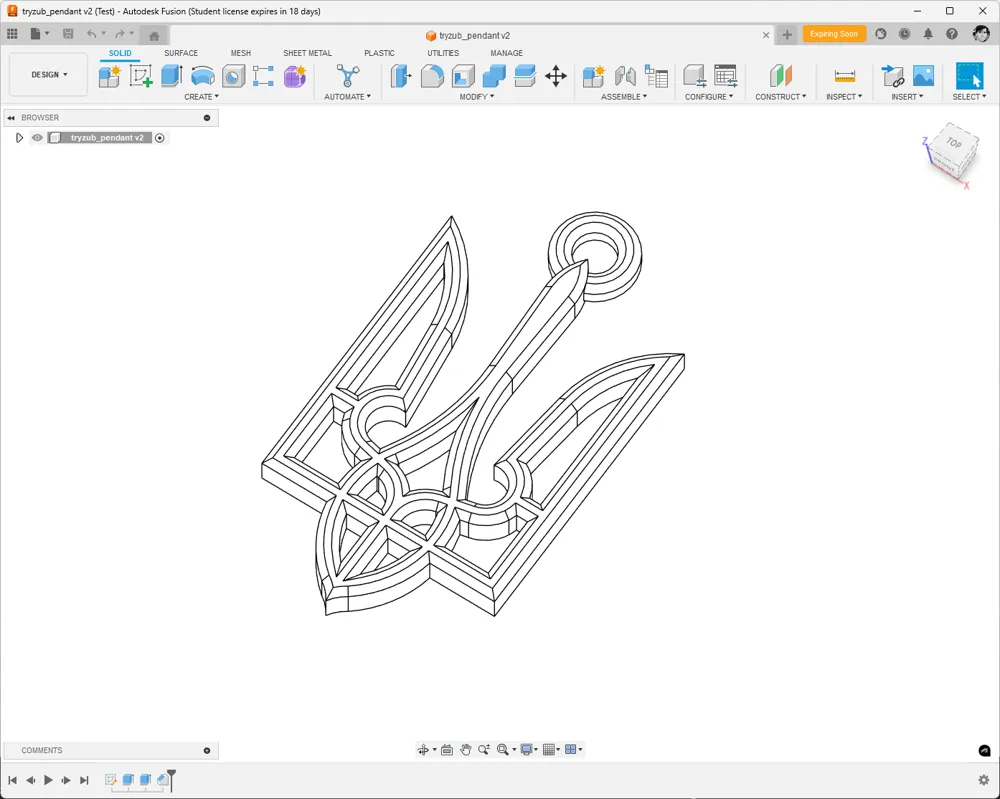Select the Offset Face tool
Screen dimensions: 1000x799
(524, 76)
